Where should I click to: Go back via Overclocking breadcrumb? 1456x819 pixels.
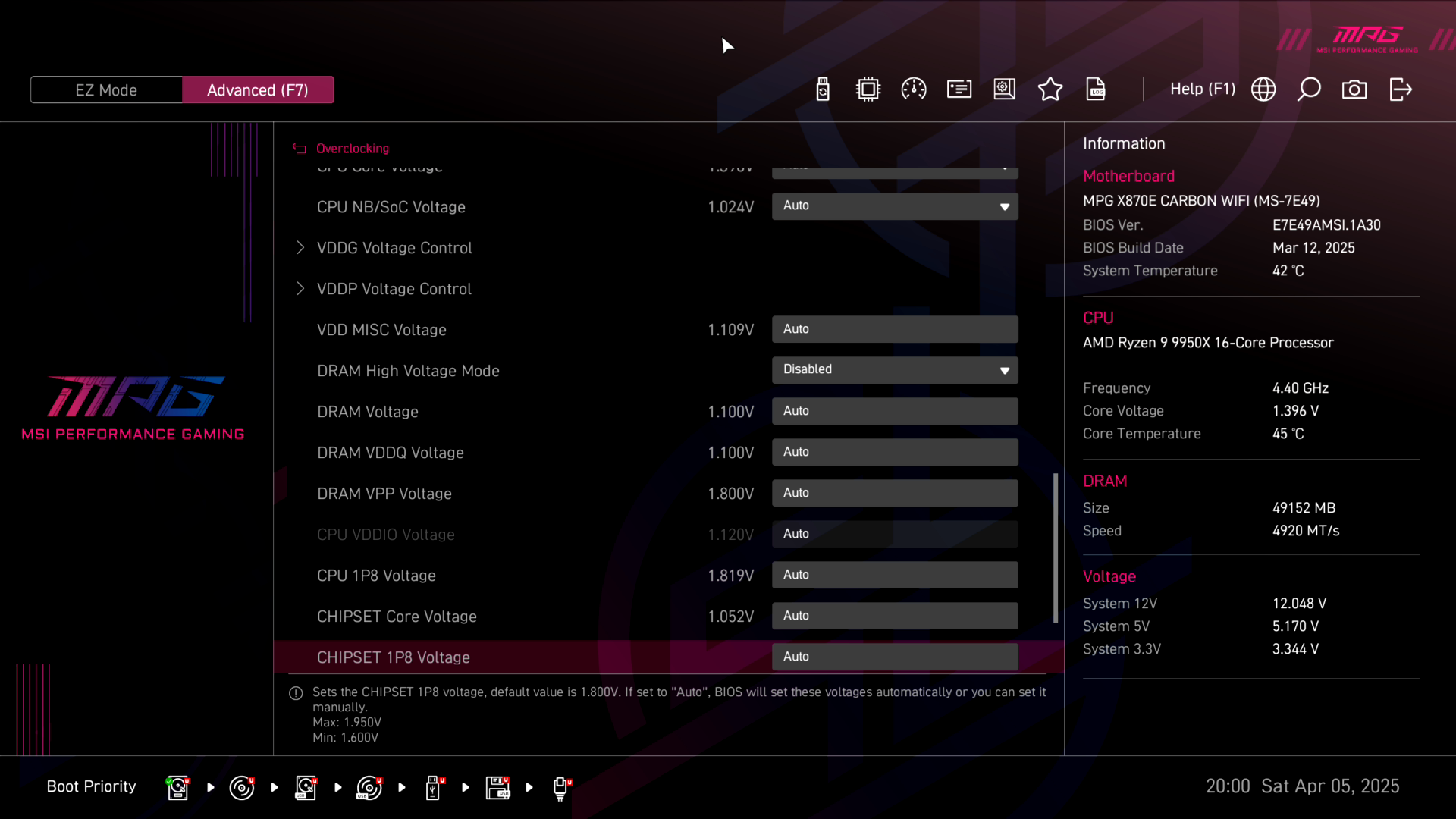click(352, 149)
